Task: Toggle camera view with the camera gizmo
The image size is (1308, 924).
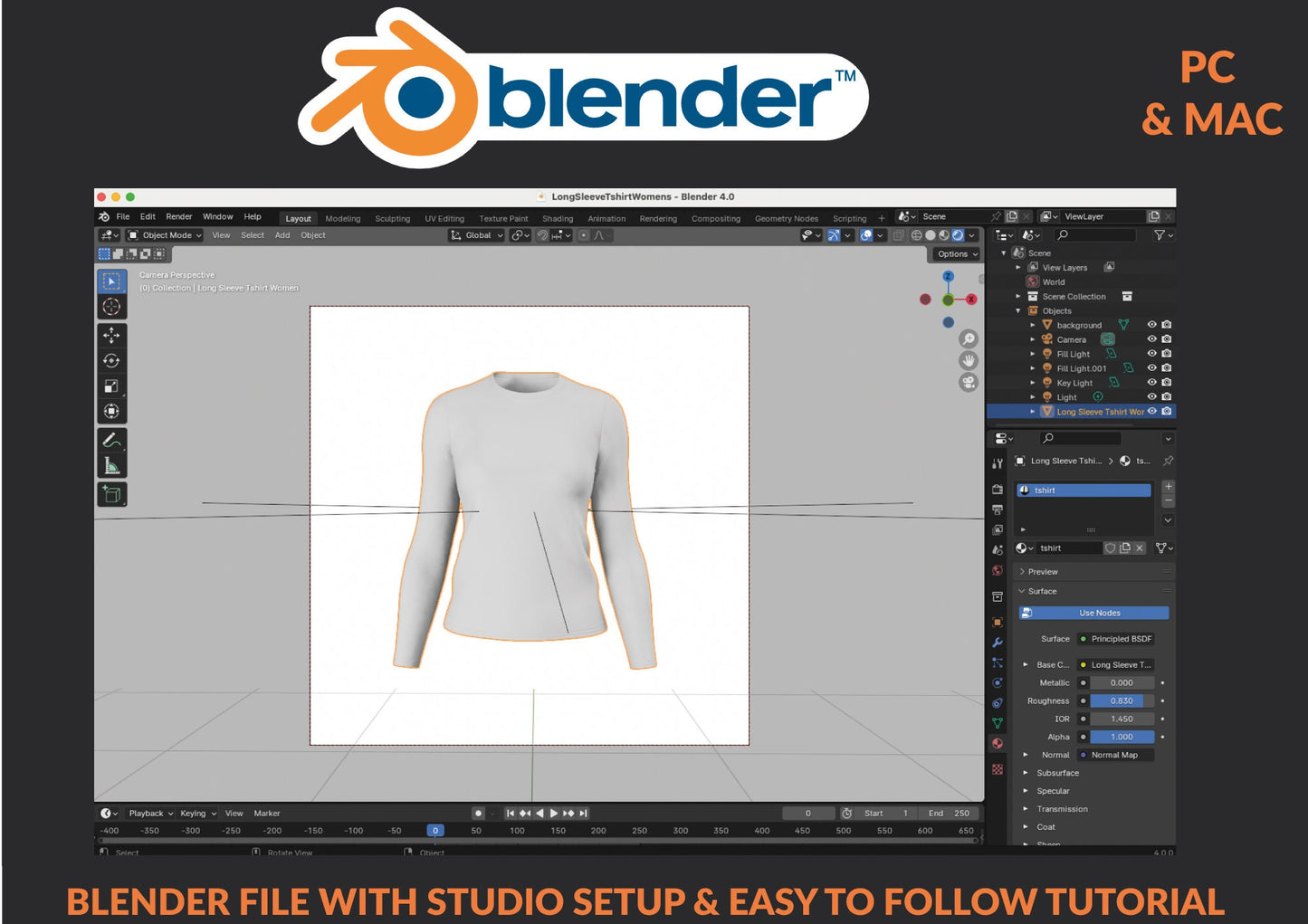Action: [x=969, y=382]
